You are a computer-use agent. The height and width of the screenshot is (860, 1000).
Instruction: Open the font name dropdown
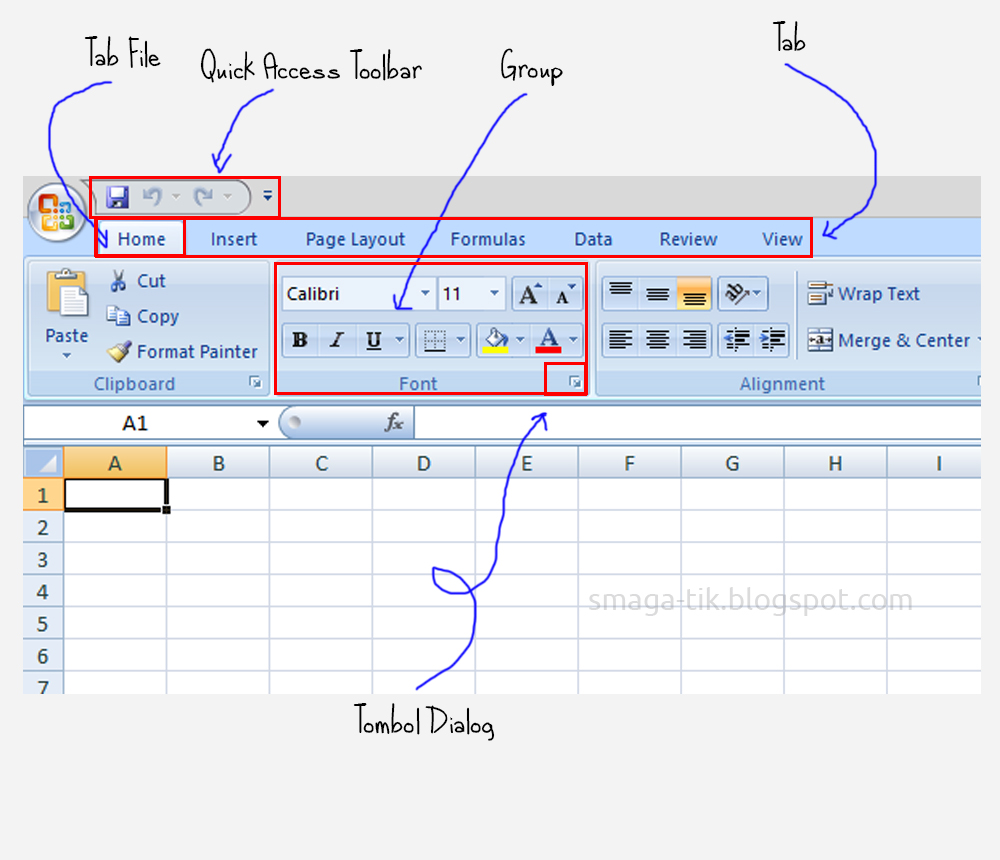click(425, 293)
